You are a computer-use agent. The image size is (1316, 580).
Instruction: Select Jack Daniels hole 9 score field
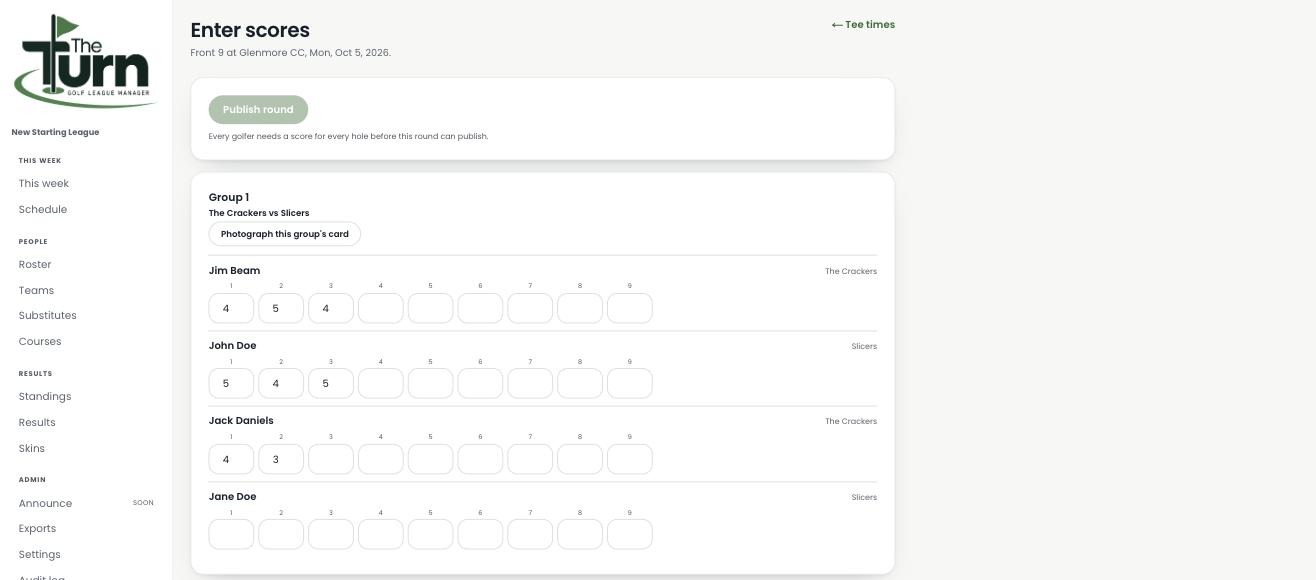pos(630,459)
